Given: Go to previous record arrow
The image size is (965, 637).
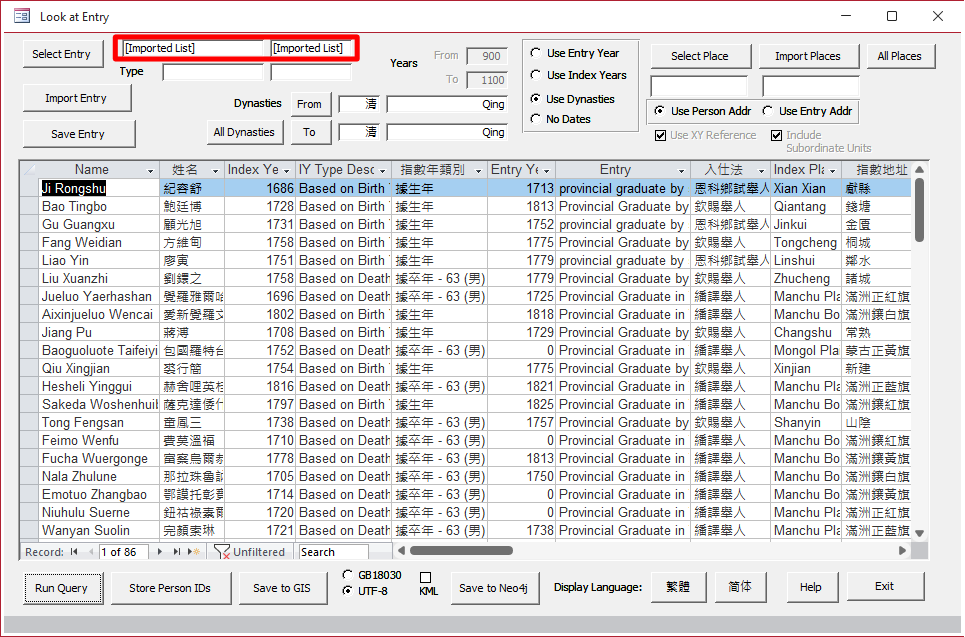Looking at the screenshot, I should pyautogui.click(x=90, y=552).
